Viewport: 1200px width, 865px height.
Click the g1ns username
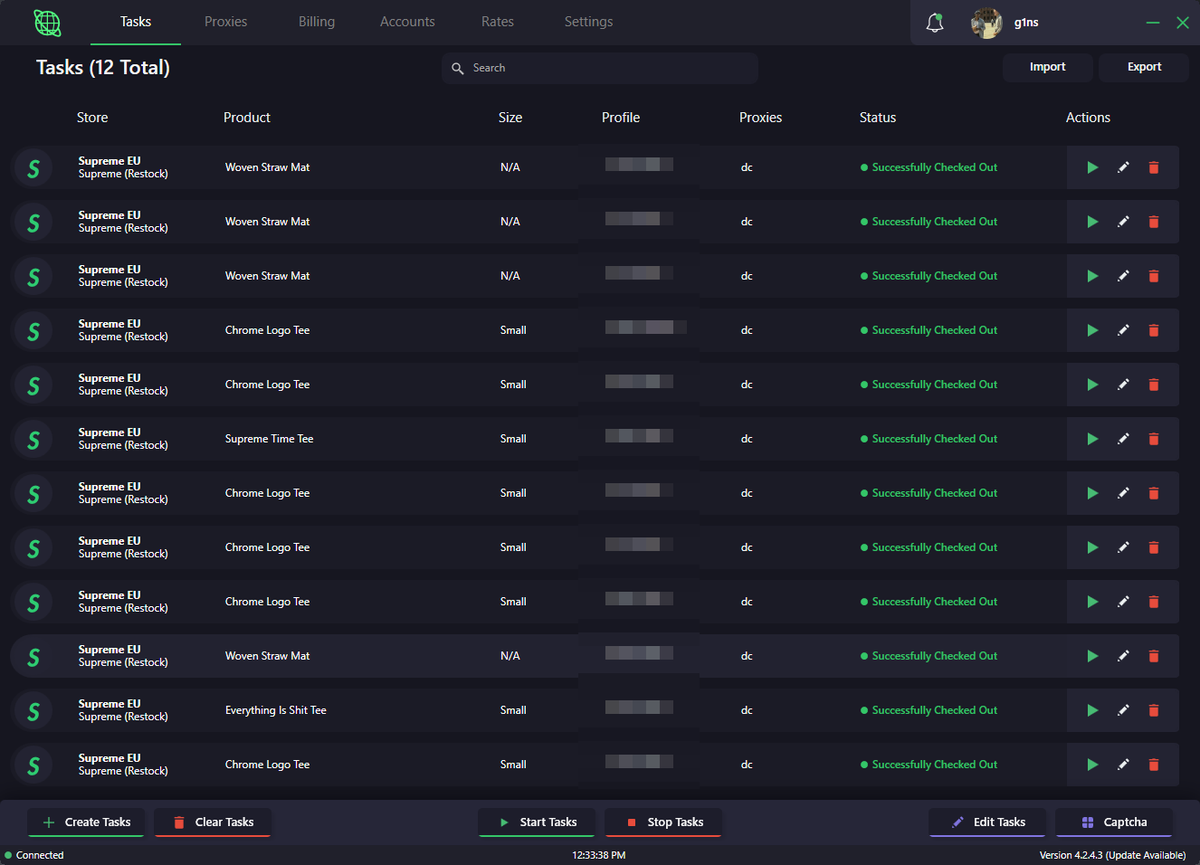point(1025,22)
